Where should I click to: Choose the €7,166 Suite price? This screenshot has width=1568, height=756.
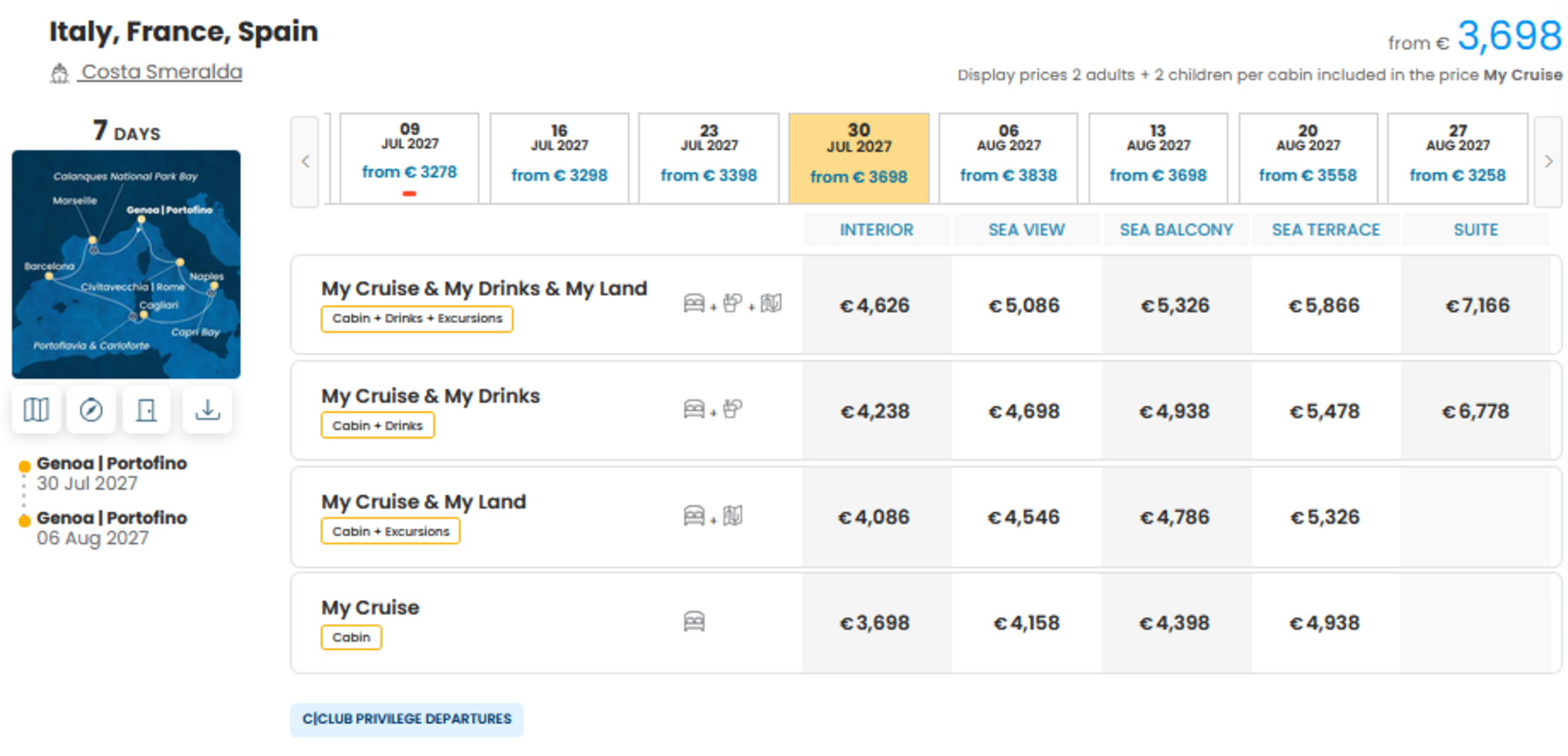(x=1476, y=305)
